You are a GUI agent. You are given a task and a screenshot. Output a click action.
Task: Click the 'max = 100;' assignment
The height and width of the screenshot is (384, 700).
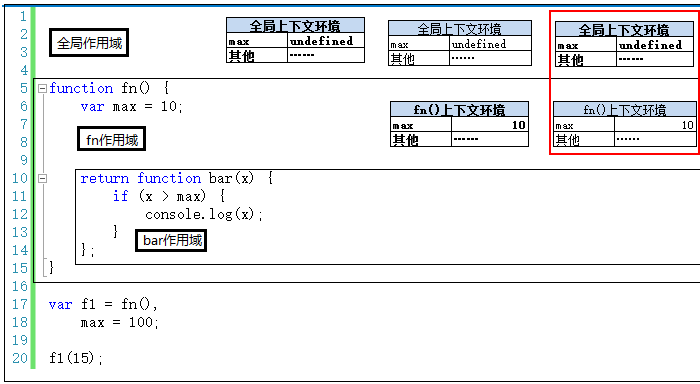(x=120, y=322)
